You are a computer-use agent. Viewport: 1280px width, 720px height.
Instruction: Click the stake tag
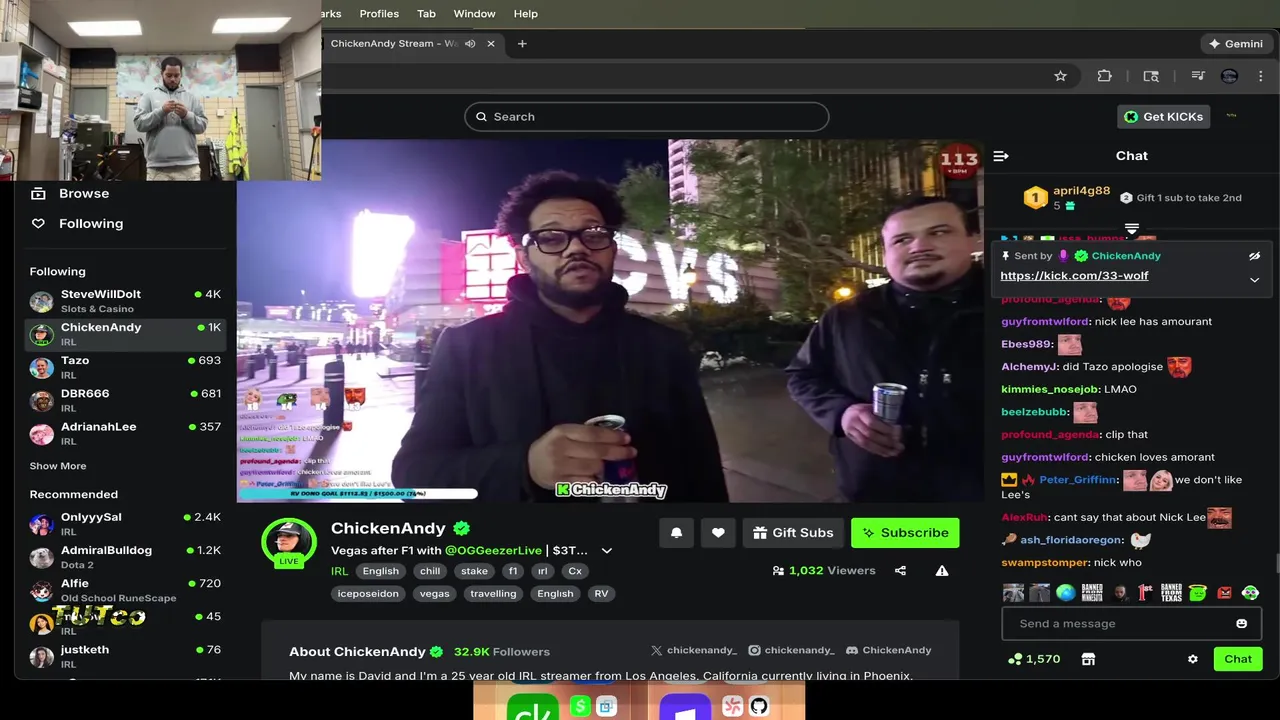(474, 571)
